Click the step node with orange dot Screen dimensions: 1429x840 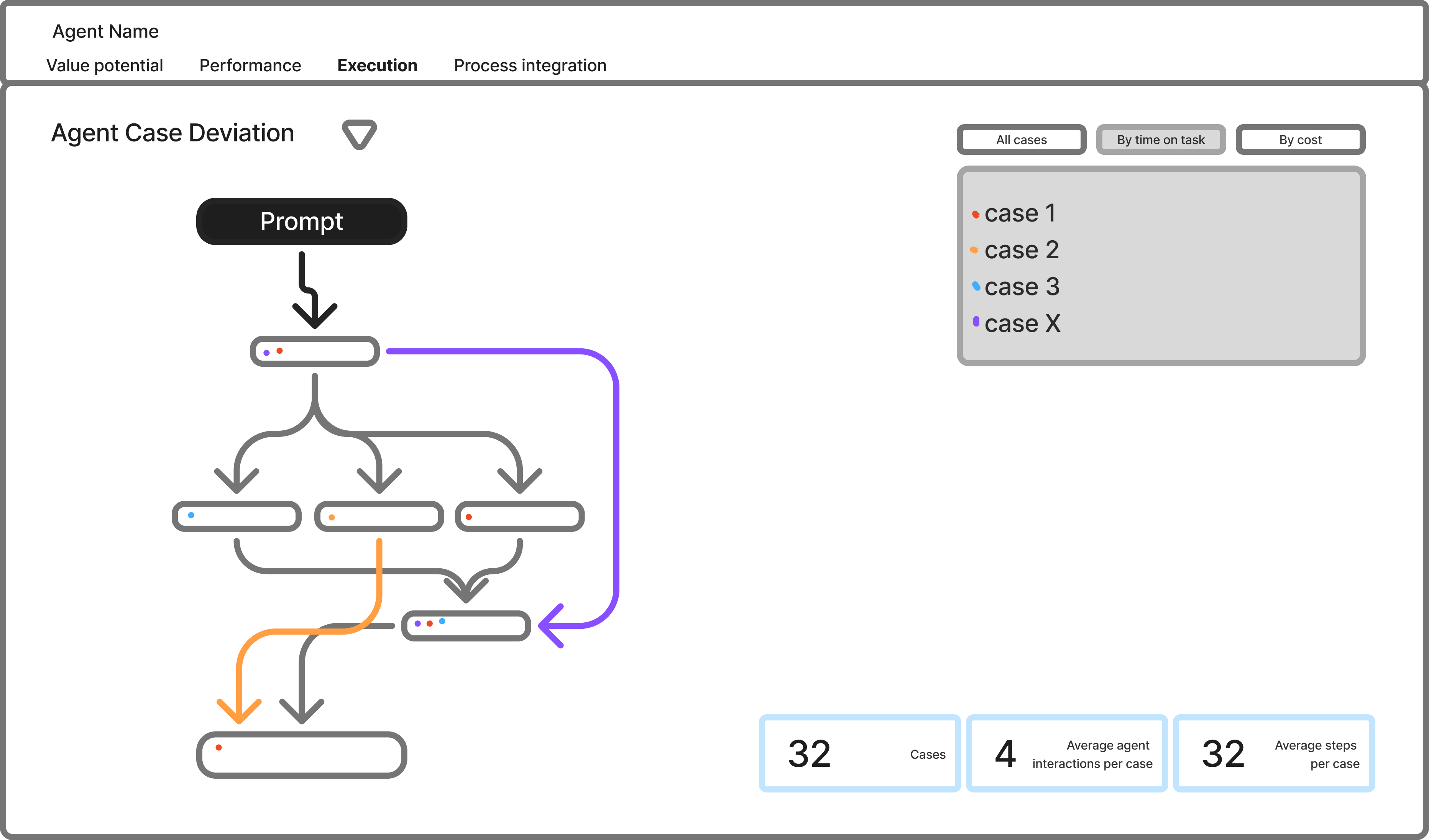379,516
